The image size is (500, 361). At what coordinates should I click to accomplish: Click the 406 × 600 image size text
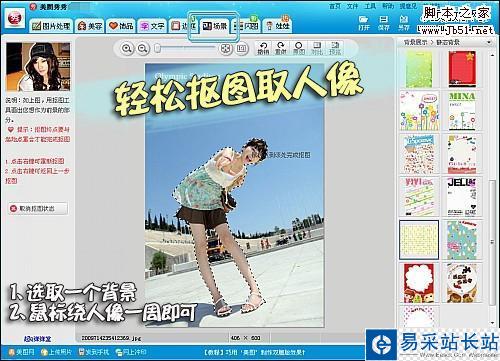coord(245,338)
